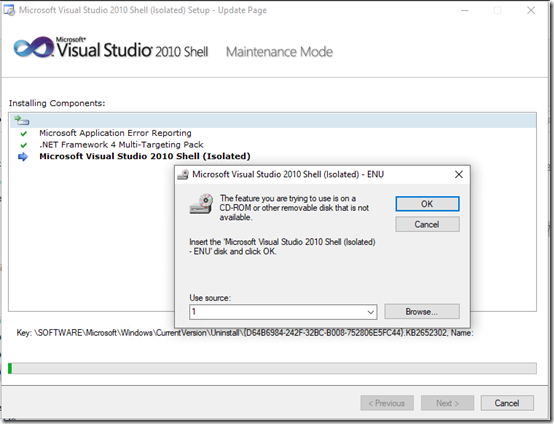
Task: Click Cancel in the ENU disk dialog
Action: point(427,224)
